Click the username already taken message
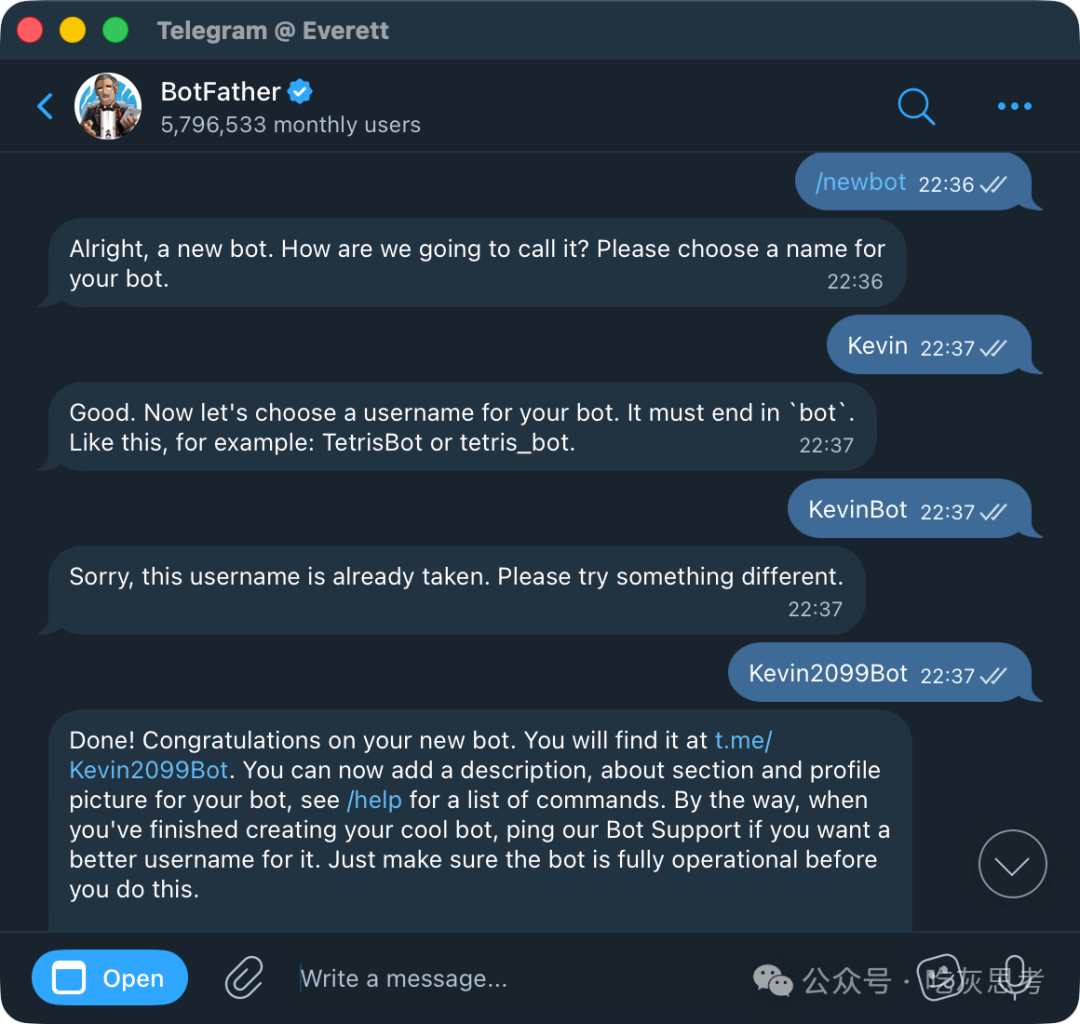This screenshot has height=1024, width=1080. (x=455, y=577)
